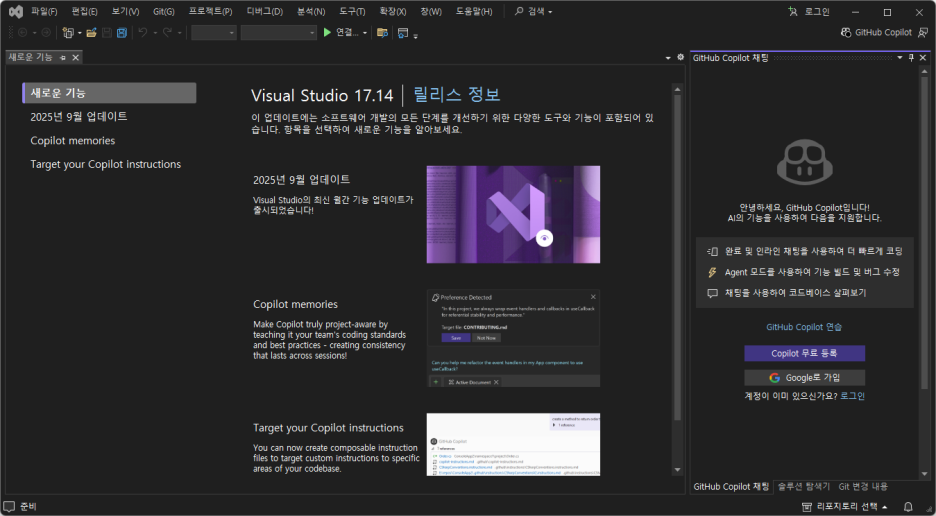The height and width of the screenshot is (516, 936).
Task: Close the GitHub Copilot 채팅 panel
Action: (923, 58)
